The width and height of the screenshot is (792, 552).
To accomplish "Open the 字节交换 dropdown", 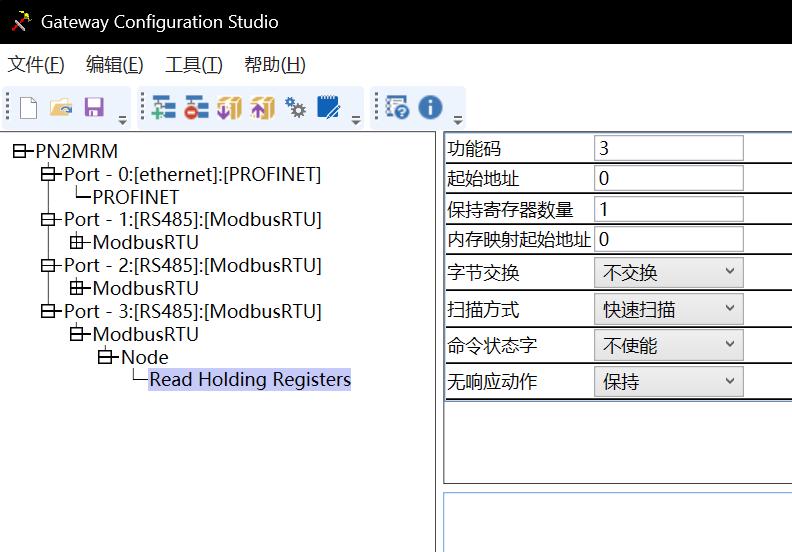I will click(x=668, y=273).
